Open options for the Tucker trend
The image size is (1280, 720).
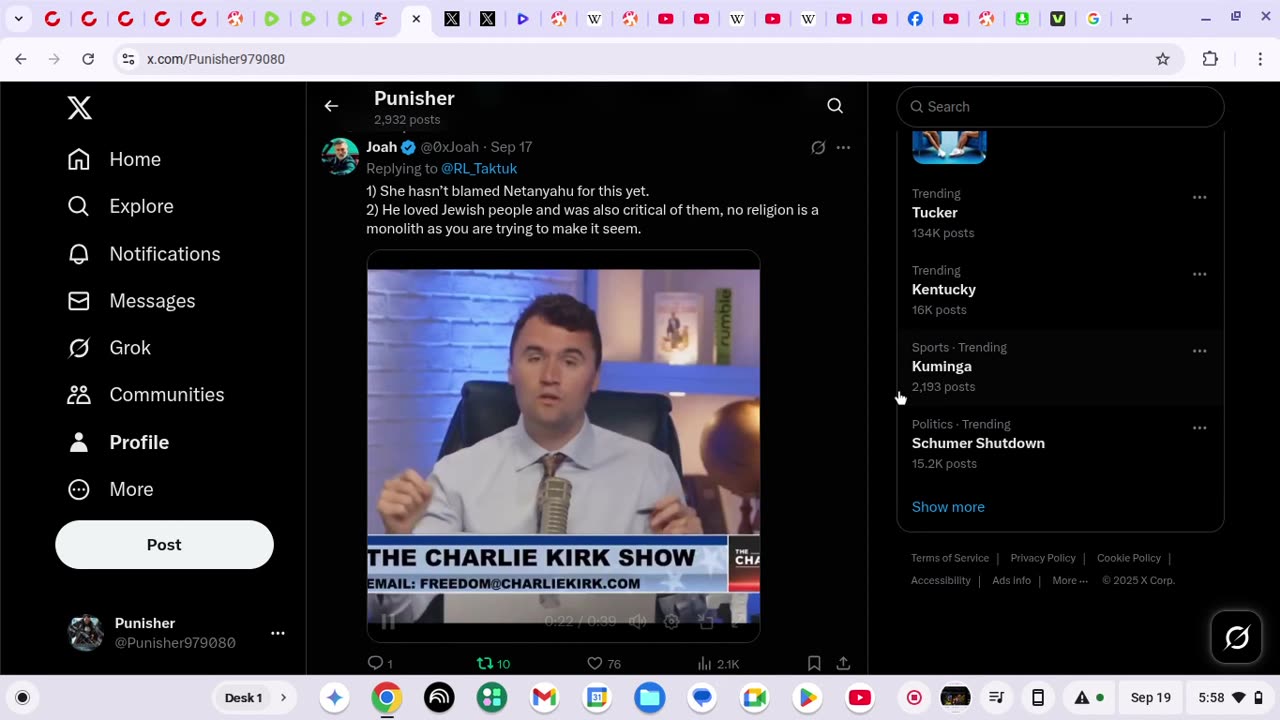tap(1199, 197)
